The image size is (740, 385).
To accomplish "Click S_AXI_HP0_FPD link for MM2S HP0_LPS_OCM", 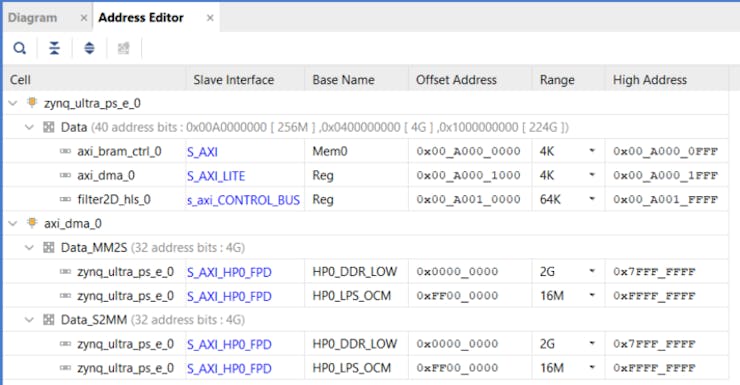I will click(229, 296).
